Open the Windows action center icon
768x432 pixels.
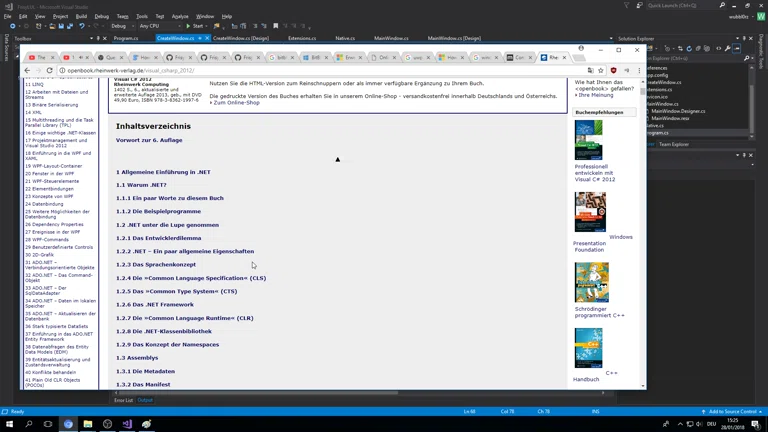click(x=756, y=424)
